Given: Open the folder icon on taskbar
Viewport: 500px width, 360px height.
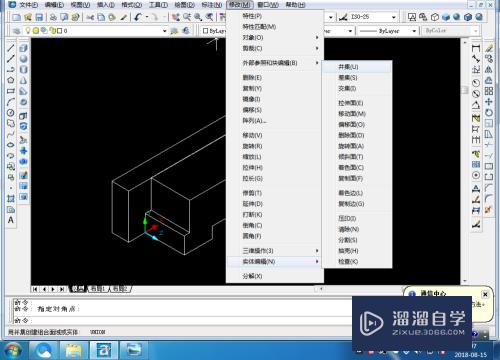Looking at the screenshot, I should tap(74, 350).
